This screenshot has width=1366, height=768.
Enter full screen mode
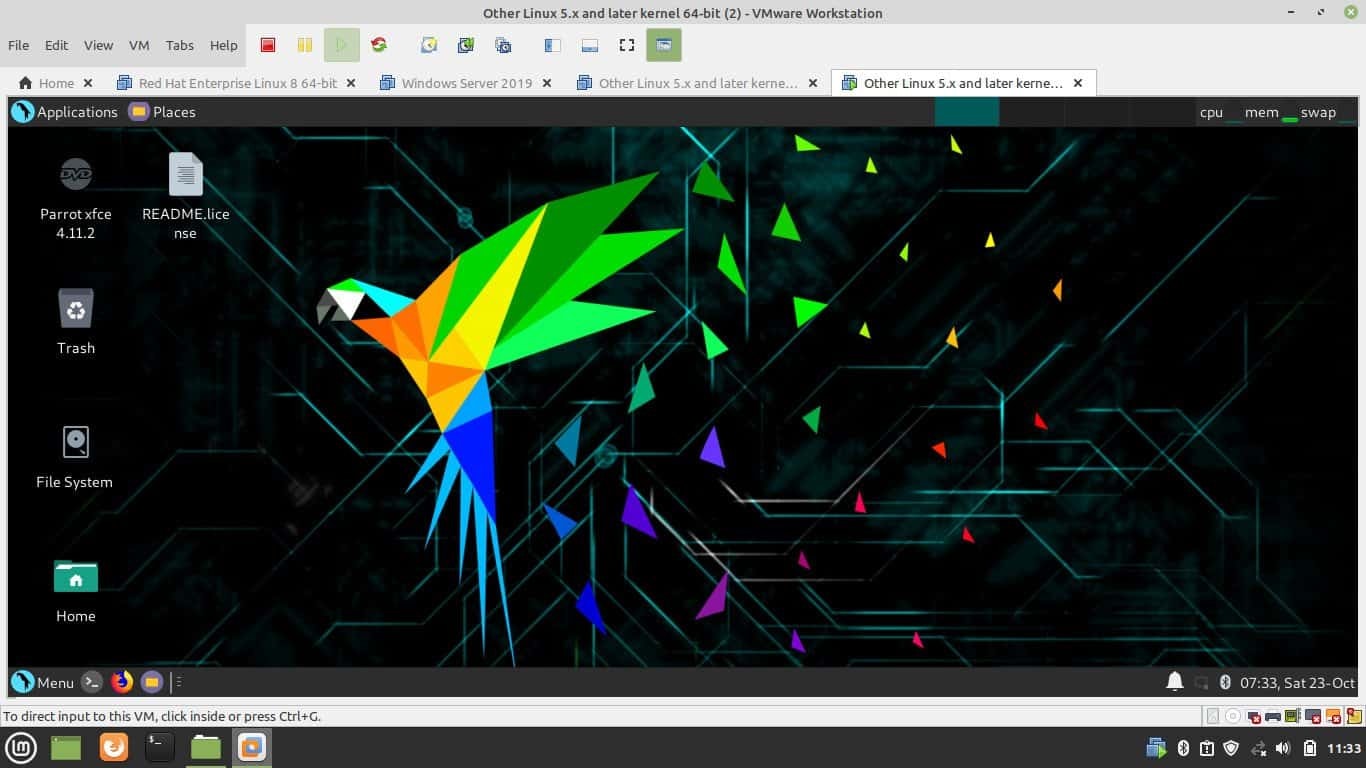coord(627,45)
